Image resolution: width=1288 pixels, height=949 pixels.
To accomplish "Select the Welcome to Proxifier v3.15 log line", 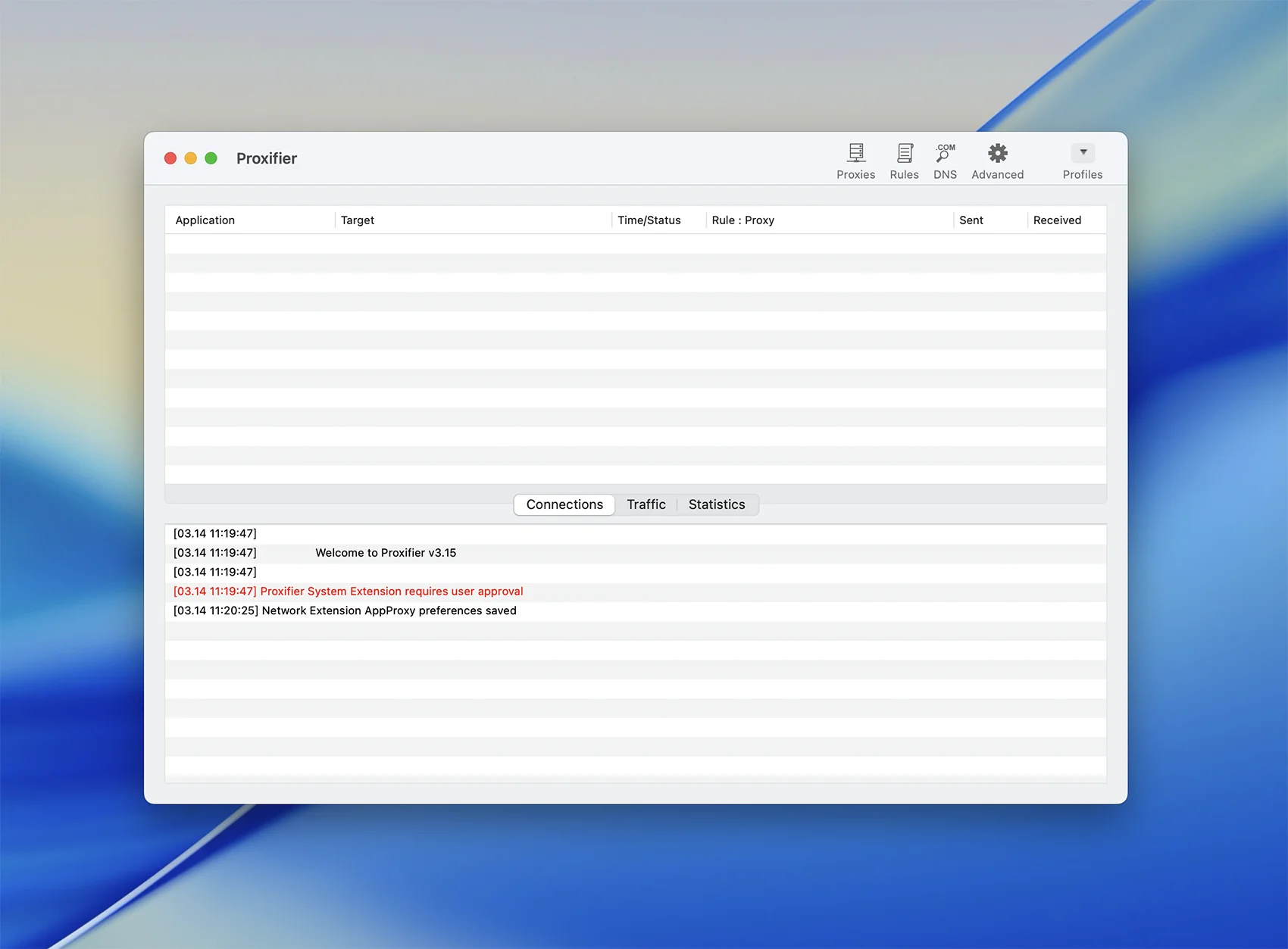I will tap(386, 553).
